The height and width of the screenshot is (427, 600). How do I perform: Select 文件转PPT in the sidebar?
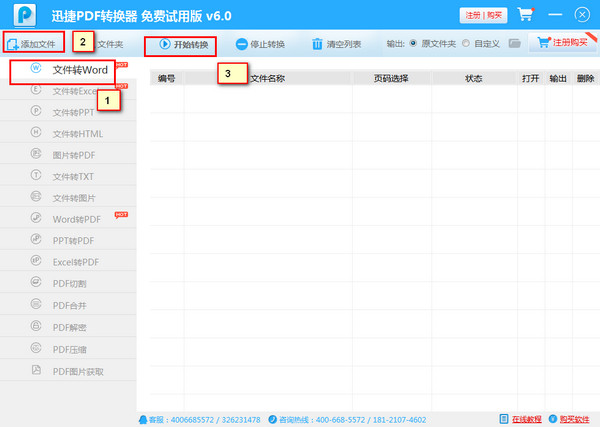coord(68,112)
